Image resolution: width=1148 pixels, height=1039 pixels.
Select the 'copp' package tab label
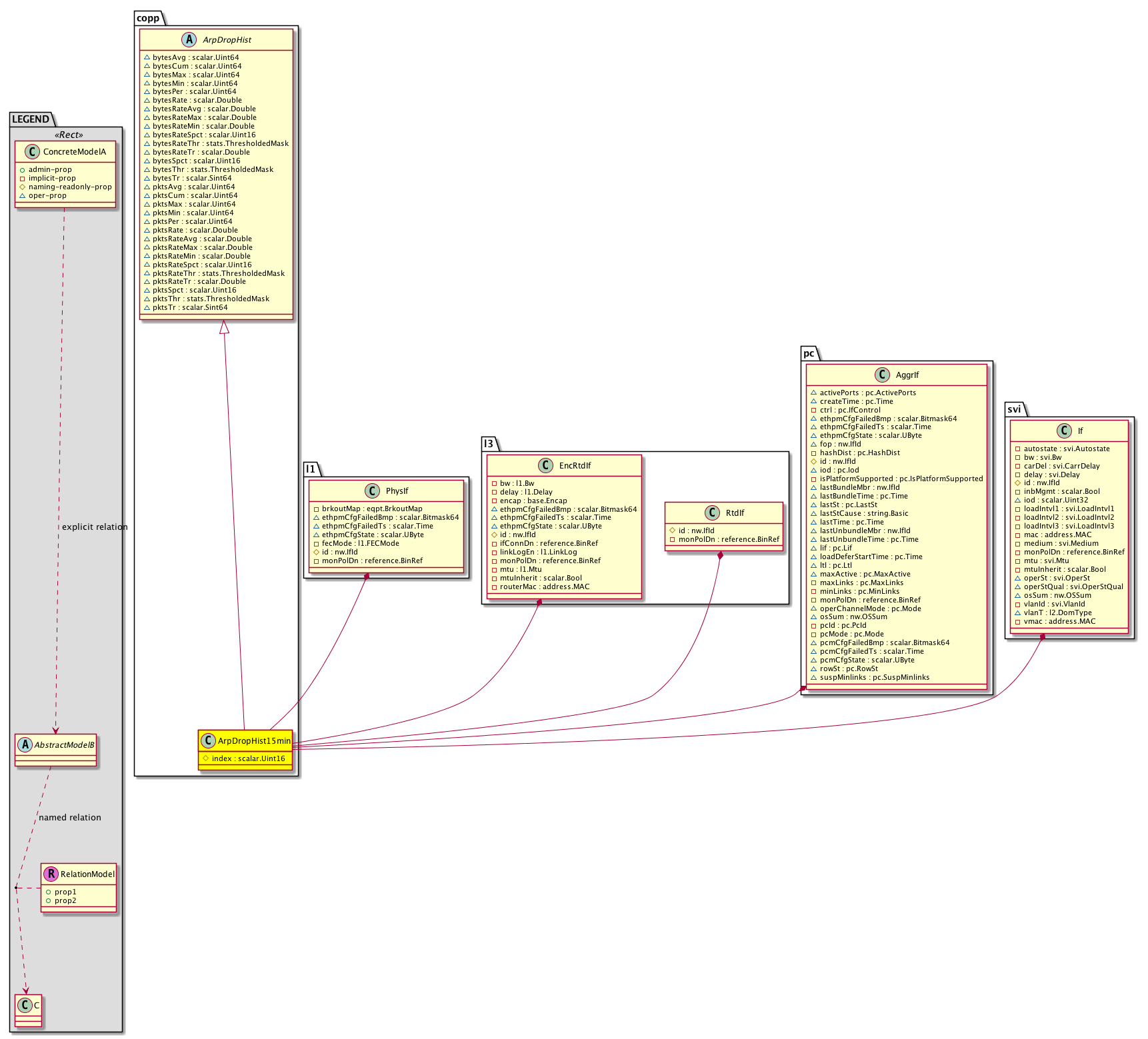[148, 18]
